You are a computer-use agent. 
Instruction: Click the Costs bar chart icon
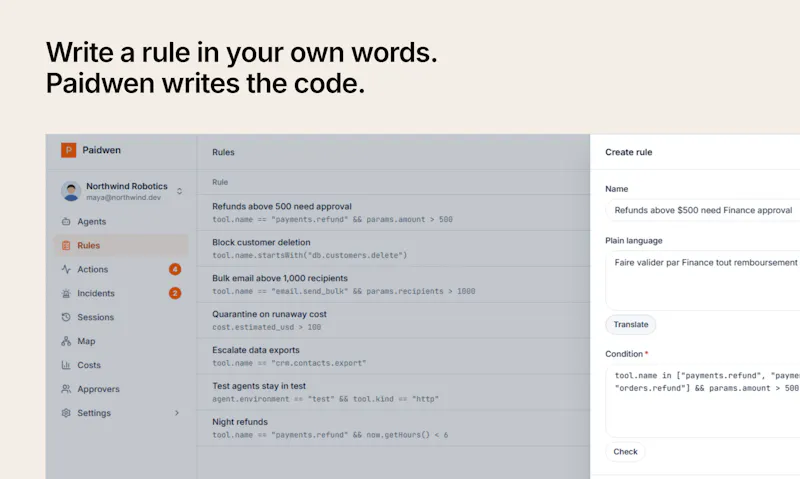click(x=66, y=365)
